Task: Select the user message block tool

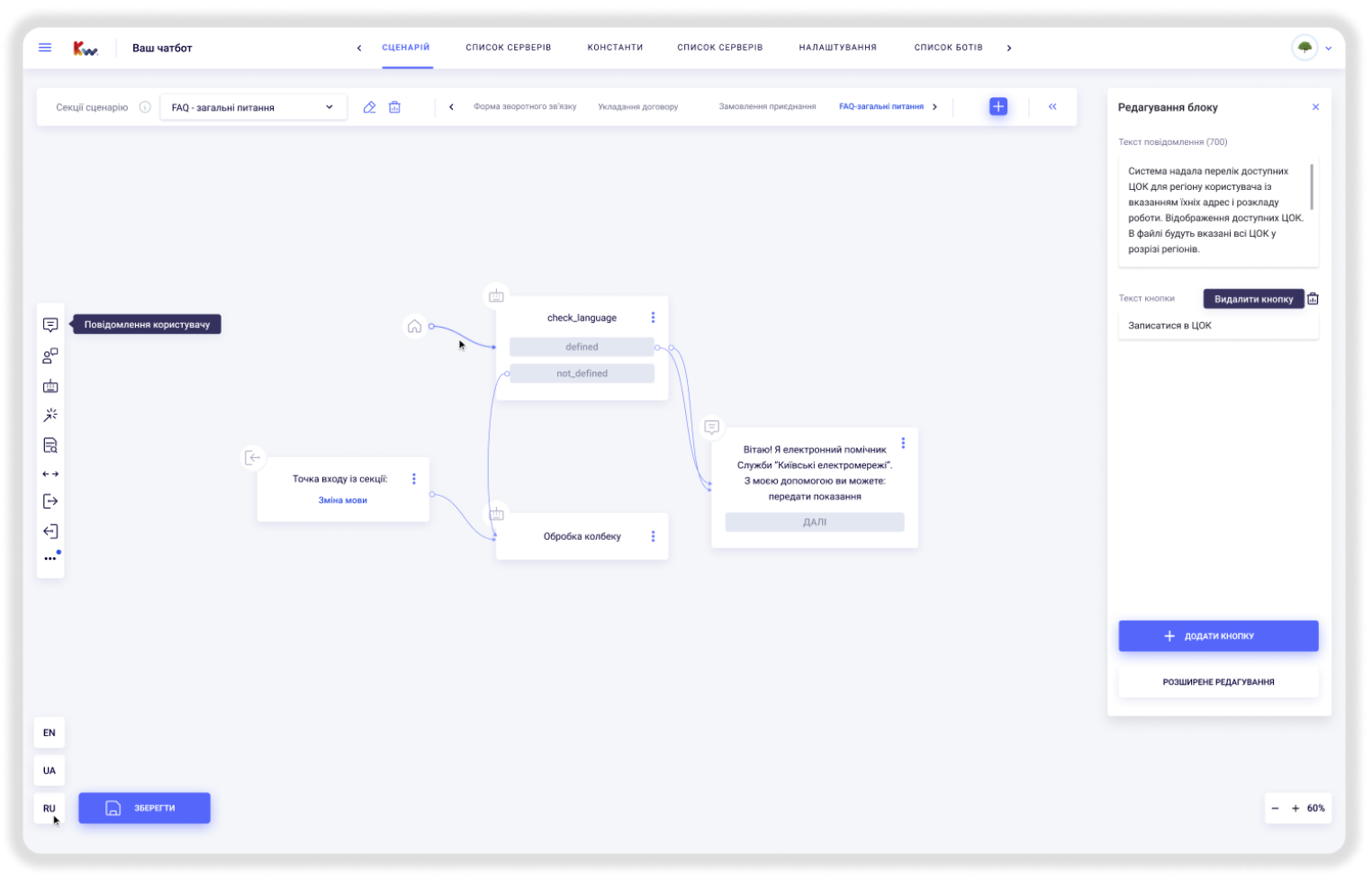Action: point(50,325)
